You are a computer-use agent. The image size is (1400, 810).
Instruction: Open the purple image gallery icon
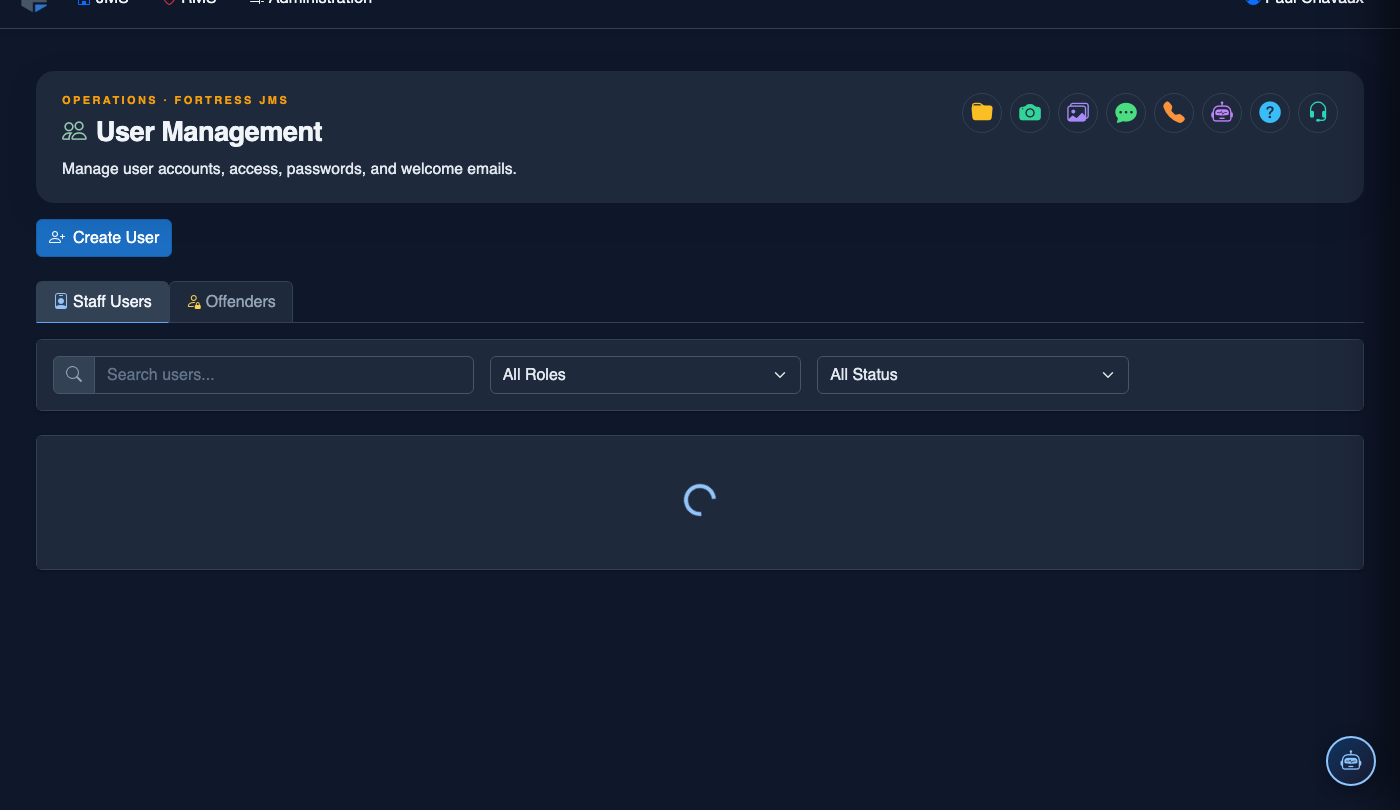click(1078, 113)
